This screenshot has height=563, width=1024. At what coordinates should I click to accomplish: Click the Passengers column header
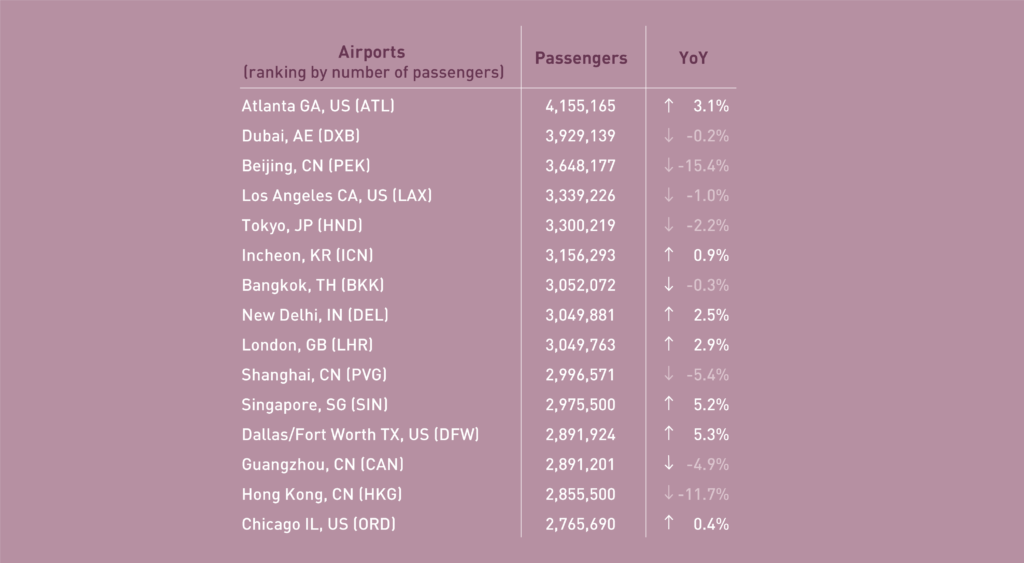[x=581, y=58]
